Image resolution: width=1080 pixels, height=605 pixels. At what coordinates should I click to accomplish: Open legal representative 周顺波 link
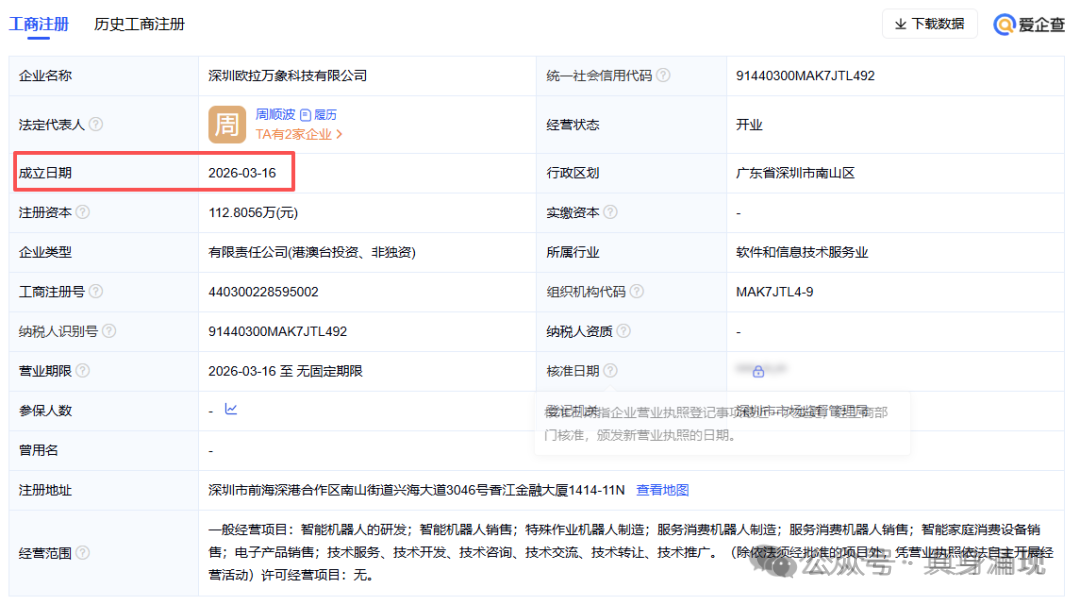click(275, 114)
